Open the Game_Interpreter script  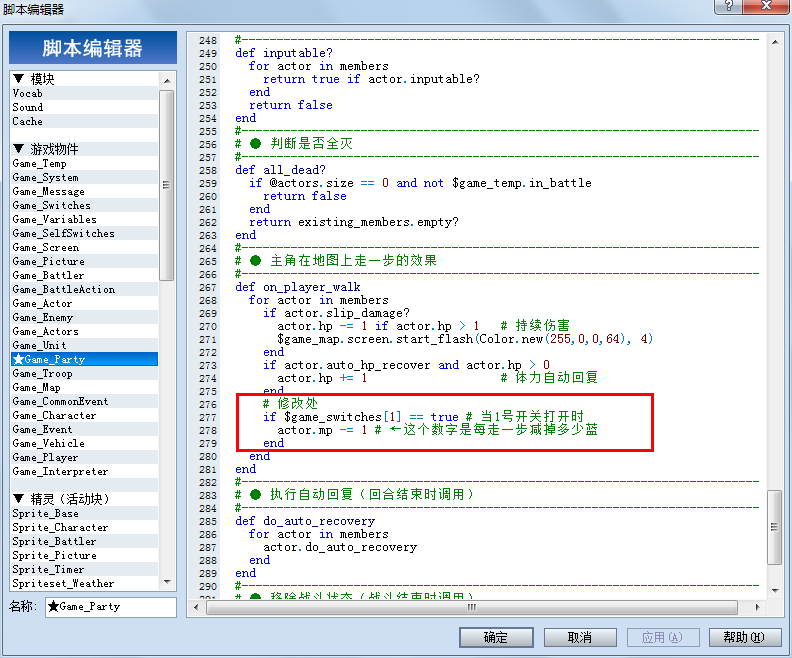click(84, 472)
